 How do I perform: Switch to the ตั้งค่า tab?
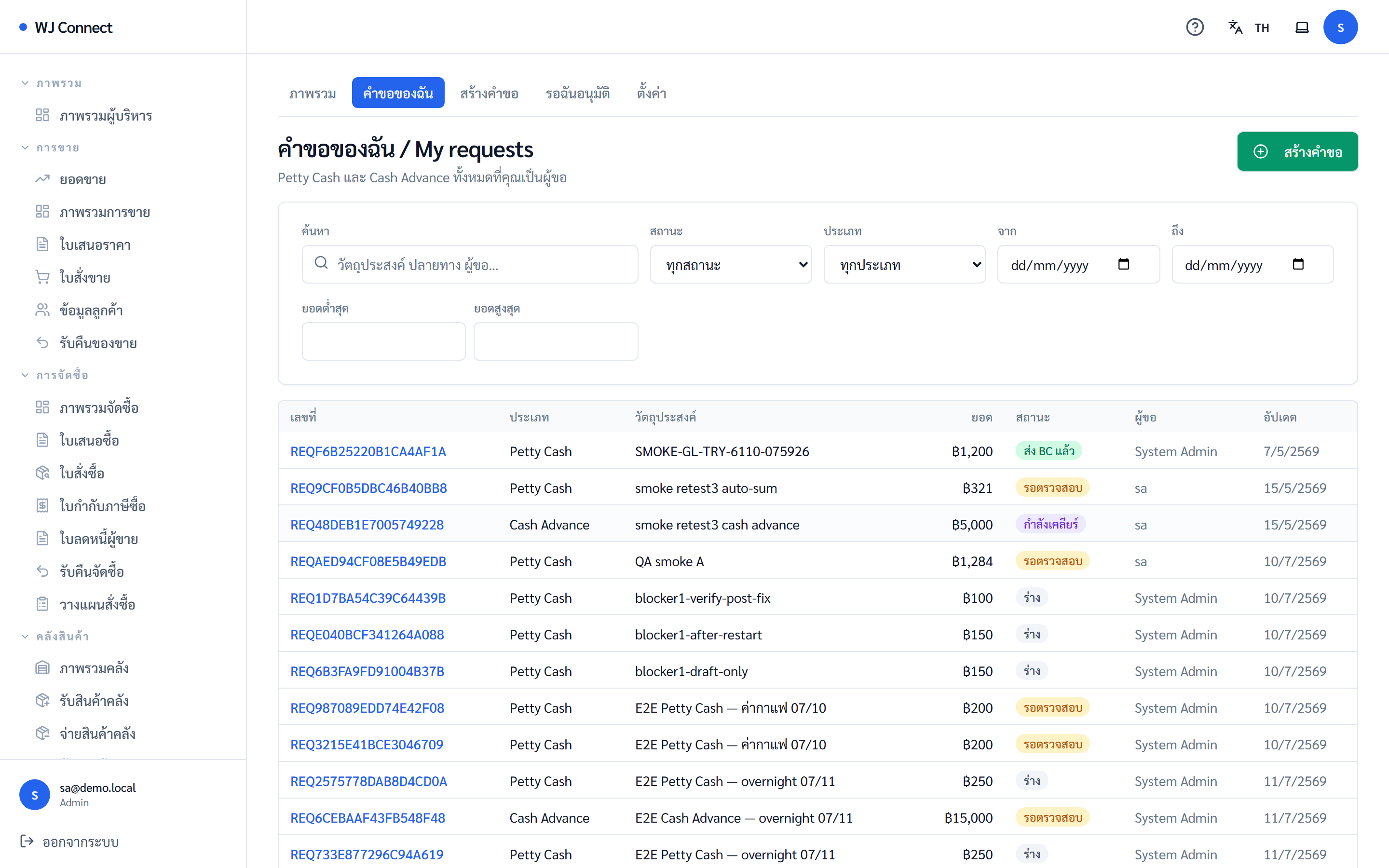652,93
